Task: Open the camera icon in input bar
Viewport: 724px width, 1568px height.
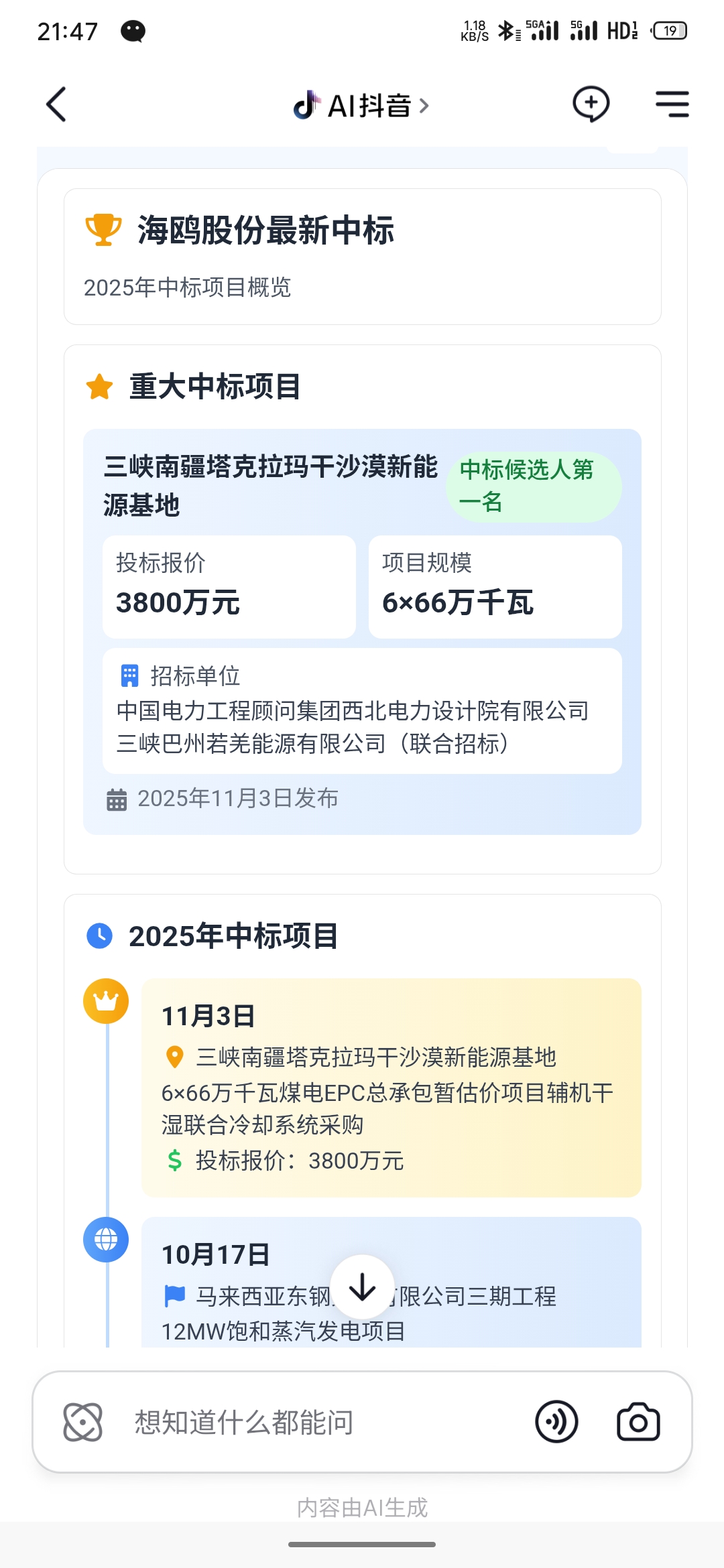Action: coord(638,1421)
